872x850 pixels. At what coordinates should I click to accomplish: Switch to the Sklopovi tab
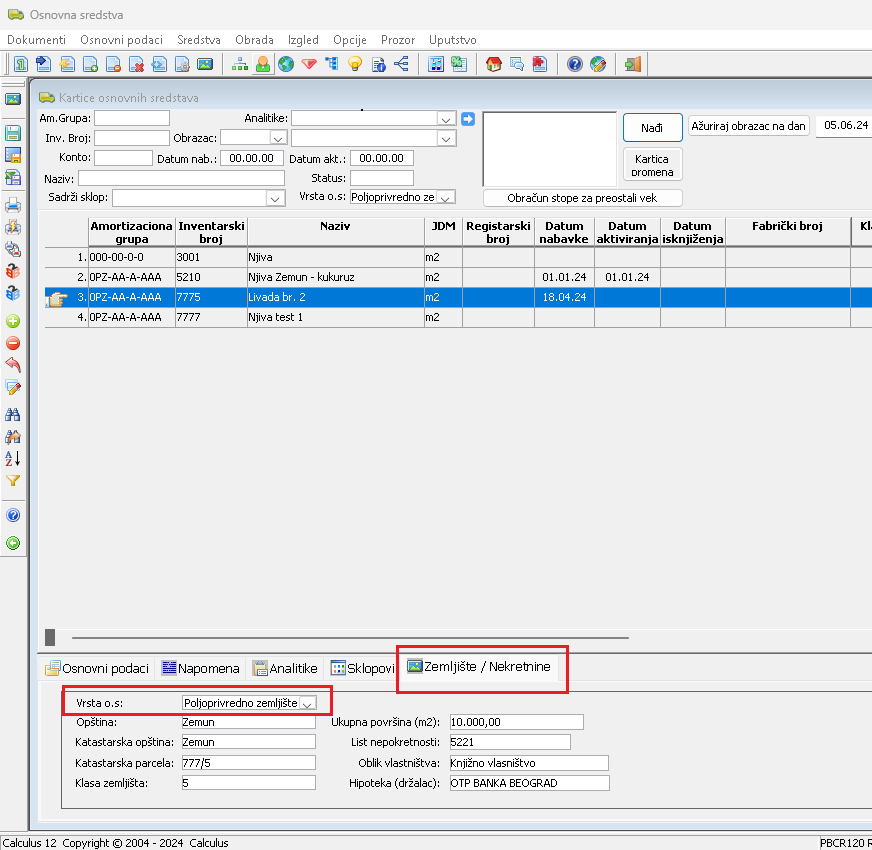pyautogui.click(x=362, y=668)
